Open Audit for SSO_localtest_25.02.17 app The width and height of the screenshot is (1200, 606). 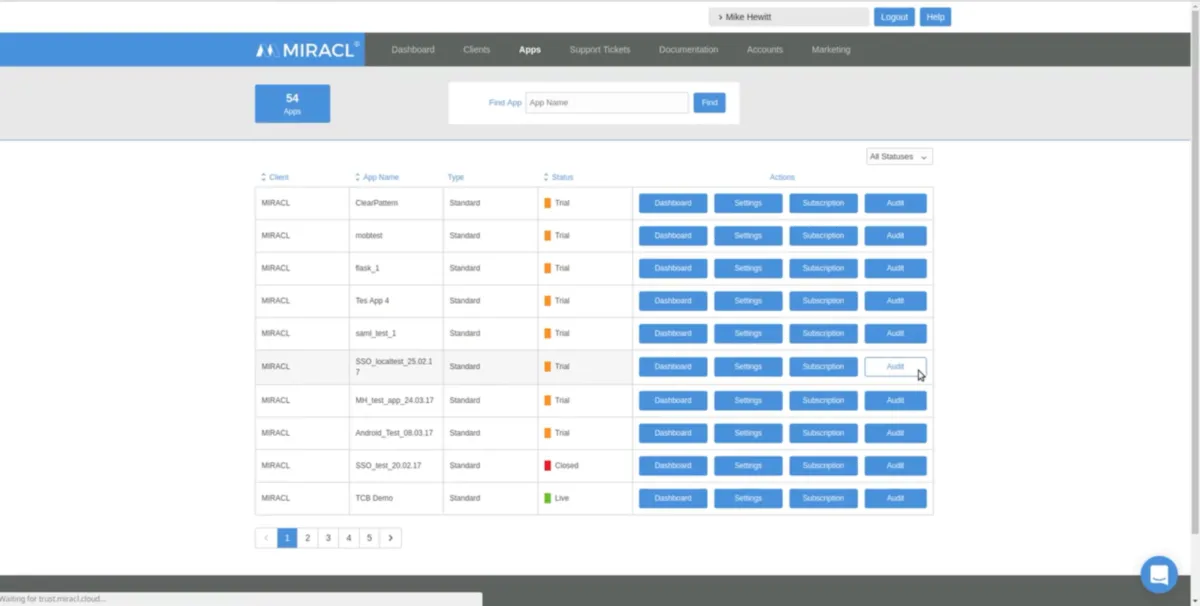895,367
